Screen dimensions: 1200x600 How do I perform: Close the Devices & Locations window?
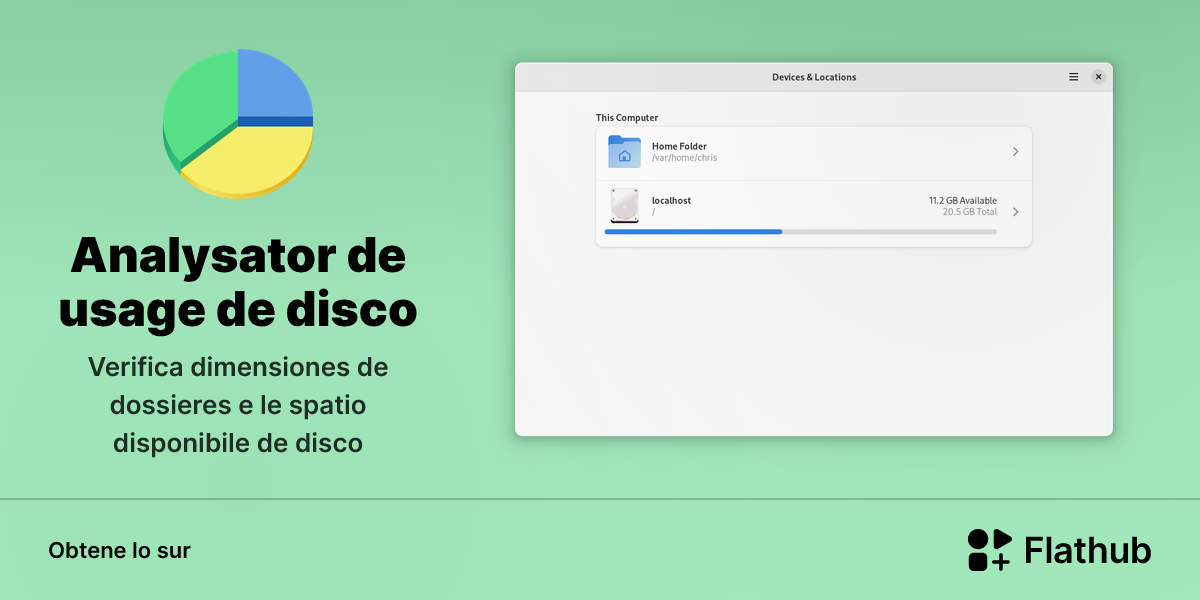coord(1098,77)
